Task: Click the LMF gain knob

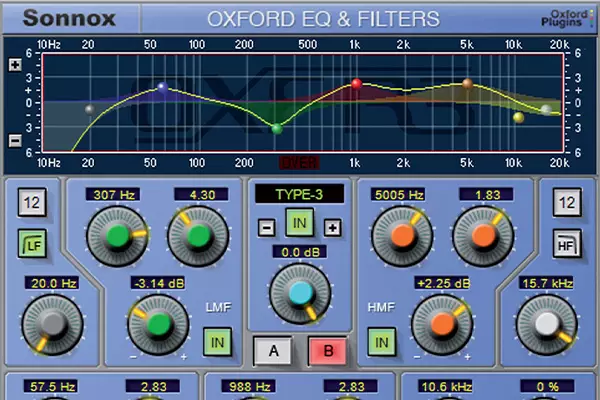Action: pyautogui.click(x=158, y=325)
